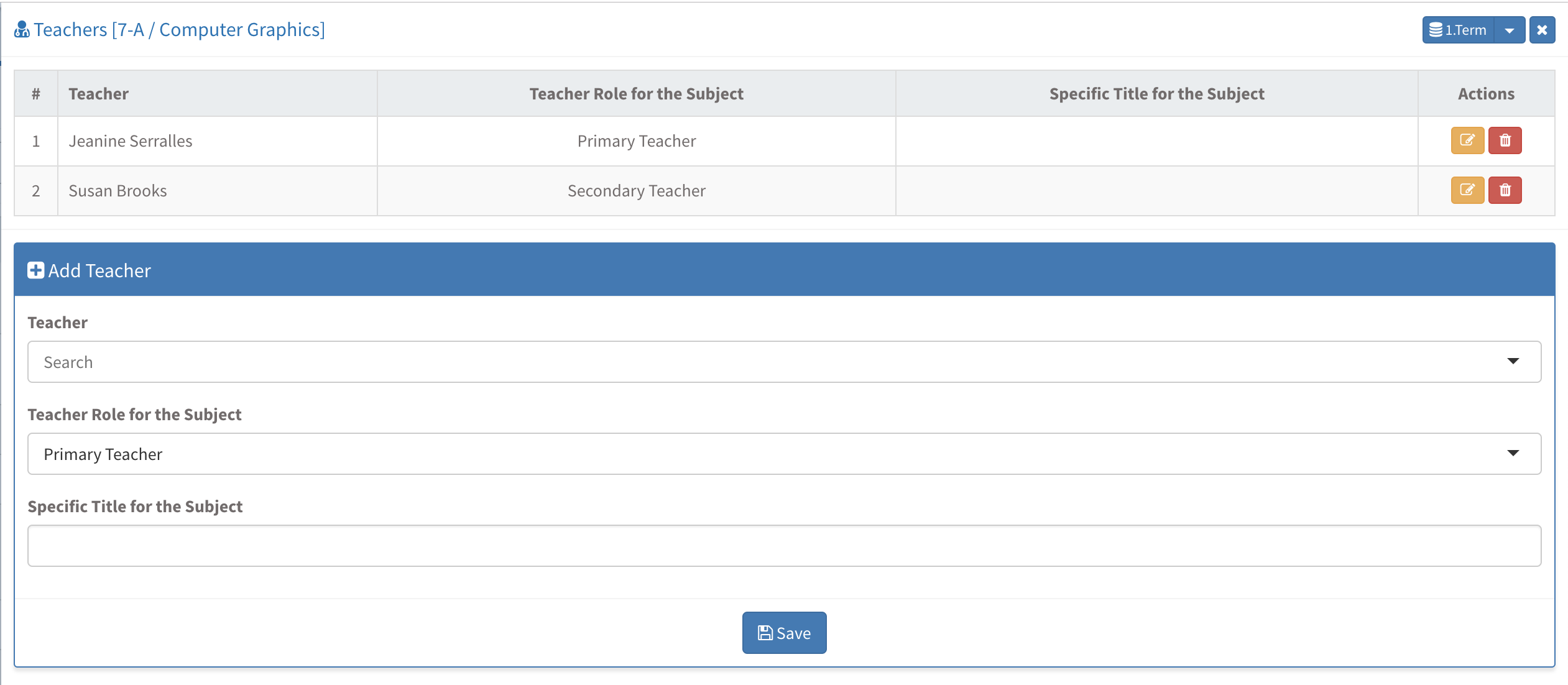Click the Save button
1568x685 pixels.
tap(784, 633)
